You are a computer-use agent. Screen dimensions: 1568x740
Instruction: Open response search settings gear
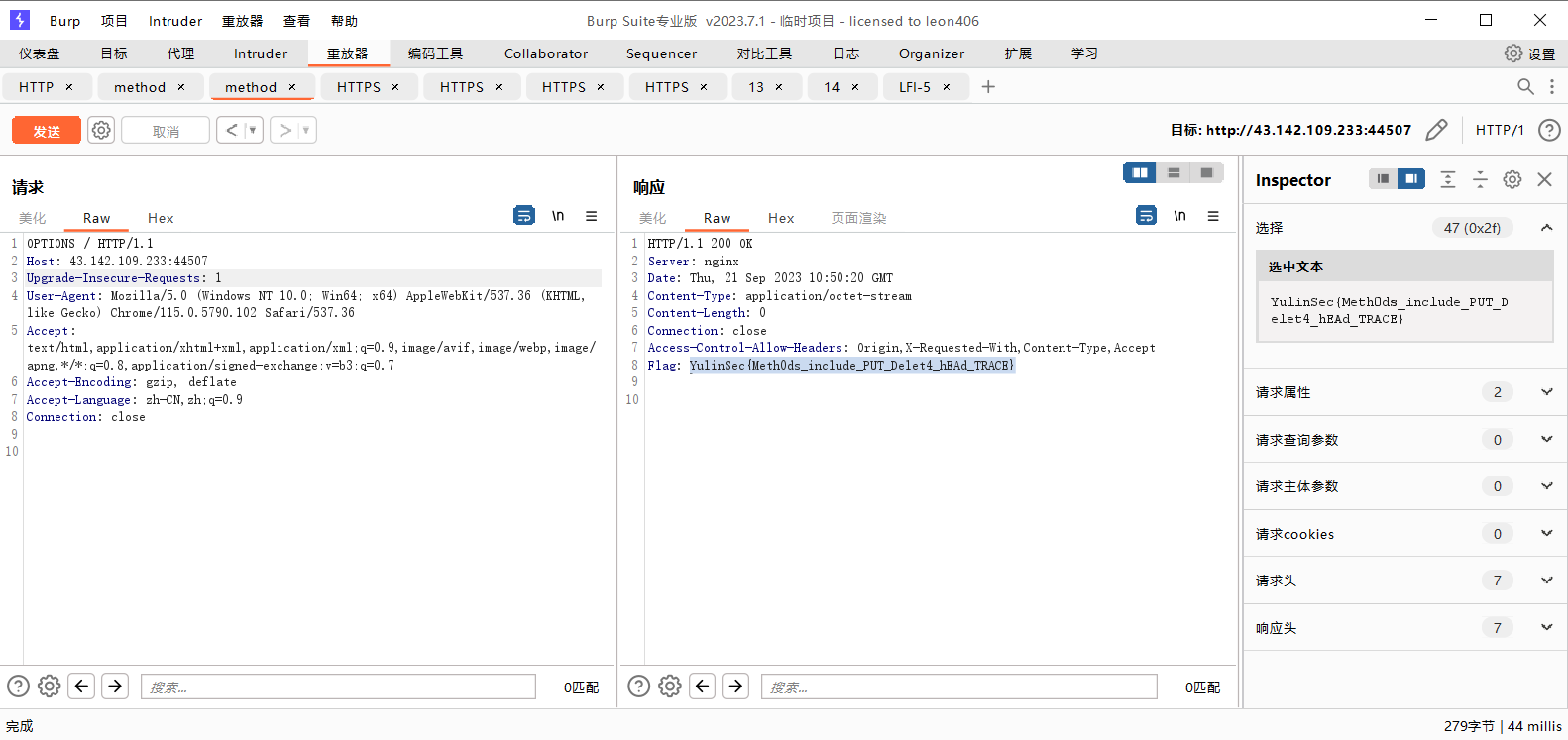670,686
